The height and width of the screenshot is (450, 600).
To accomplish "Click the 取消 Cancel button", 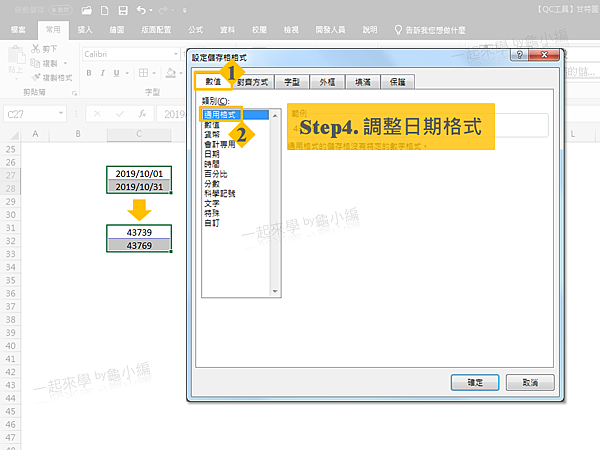I will click(x=530, y=382).
